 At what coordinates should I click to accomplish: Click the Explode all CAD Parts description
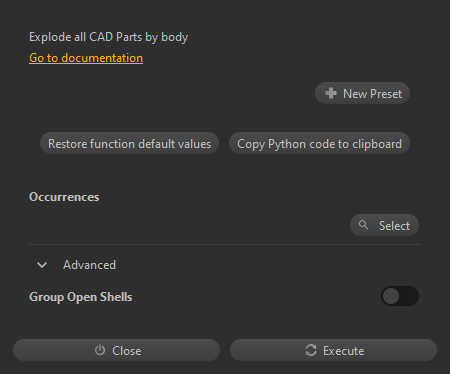coord(109,37)
